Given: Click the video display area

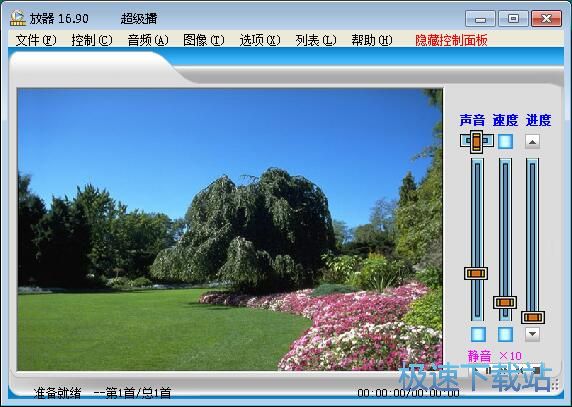Looking at the screenshot, I should tap(230, 229).
